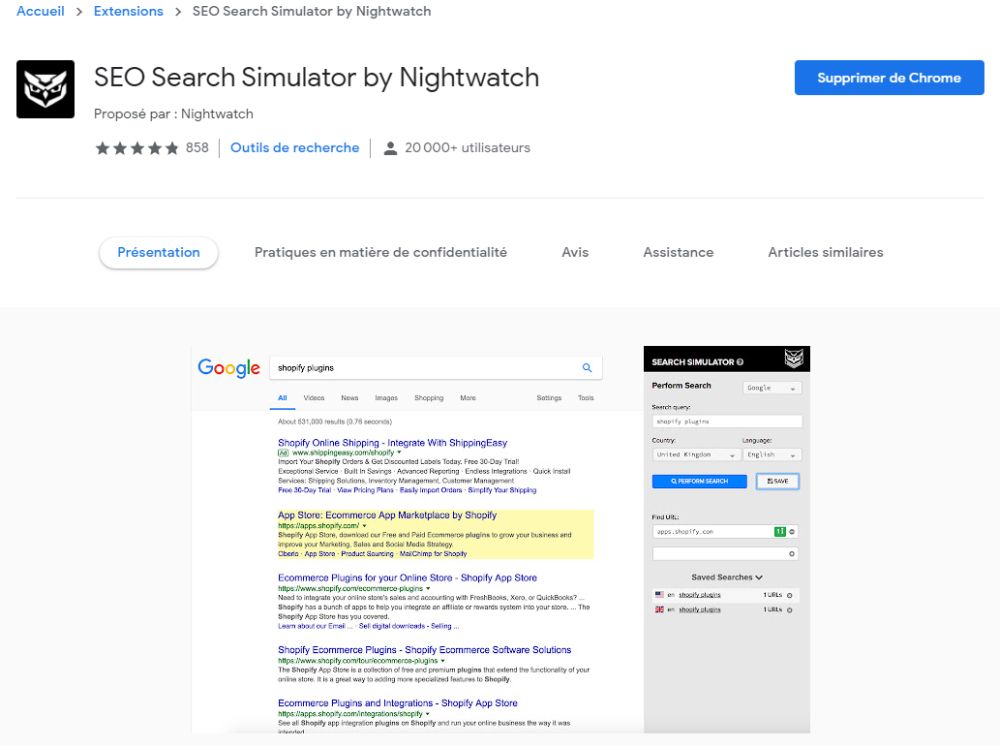
Task: Click the Save button in simulator
Action: pyautogui.click(x=777, y=481)
